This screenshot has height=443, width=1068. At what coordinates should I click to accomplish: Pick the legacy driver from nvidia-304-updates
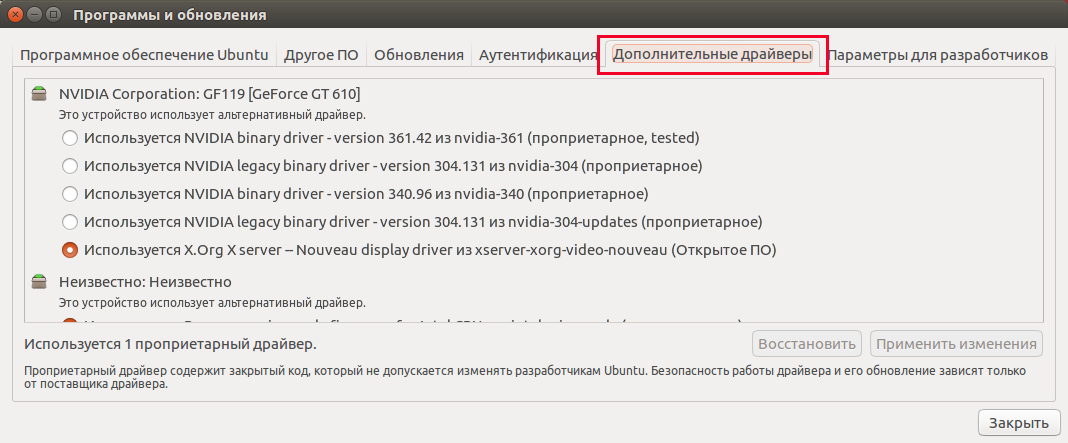point(70,221)
